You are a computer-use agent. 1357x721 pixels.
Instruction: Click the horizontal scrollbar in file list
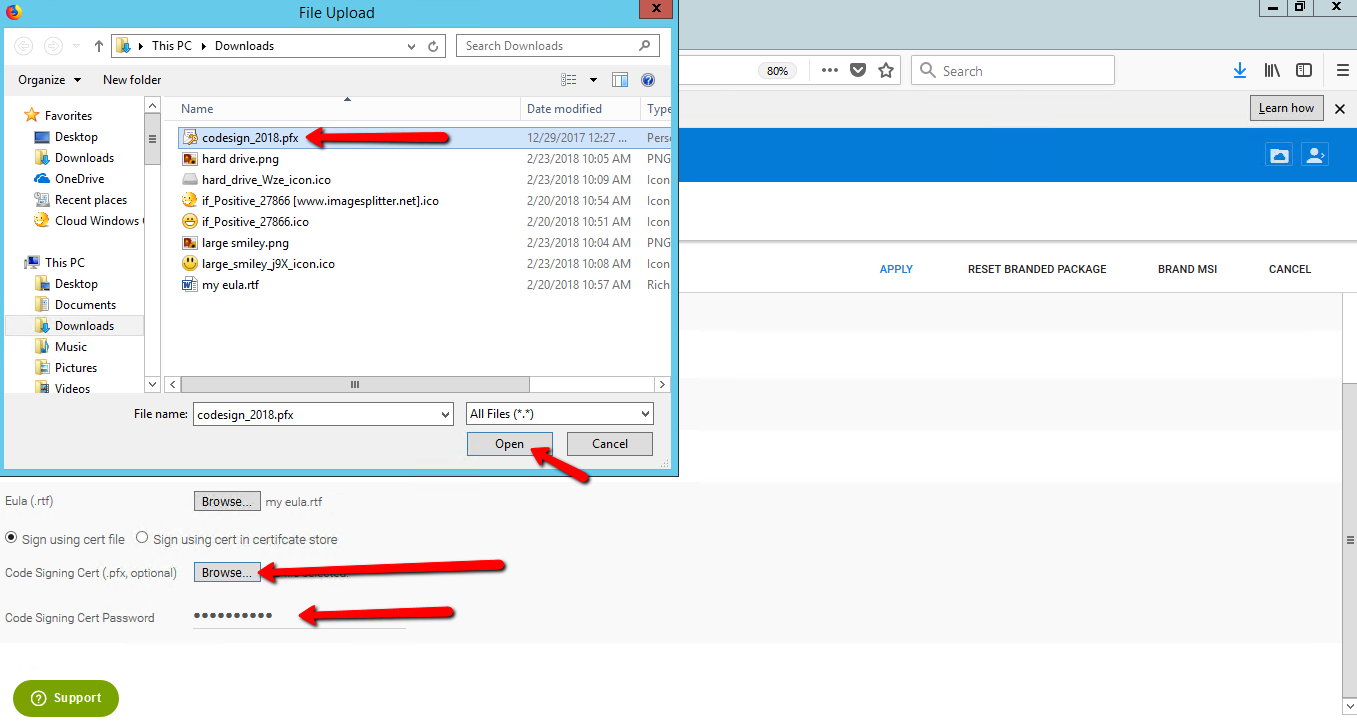click(355, 384)
